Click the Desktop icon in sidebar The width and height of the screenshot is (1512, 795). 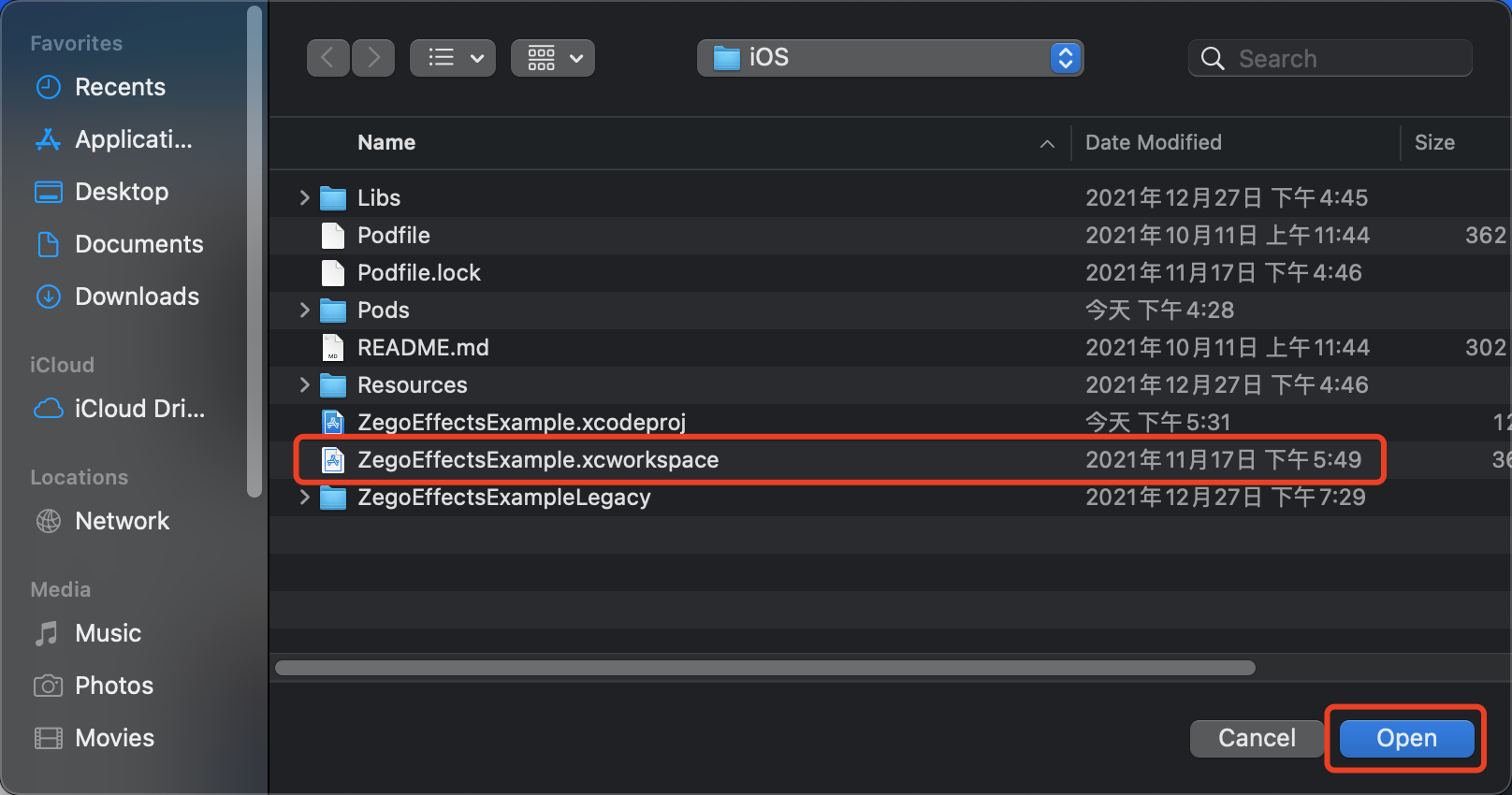tap(48, 192)
